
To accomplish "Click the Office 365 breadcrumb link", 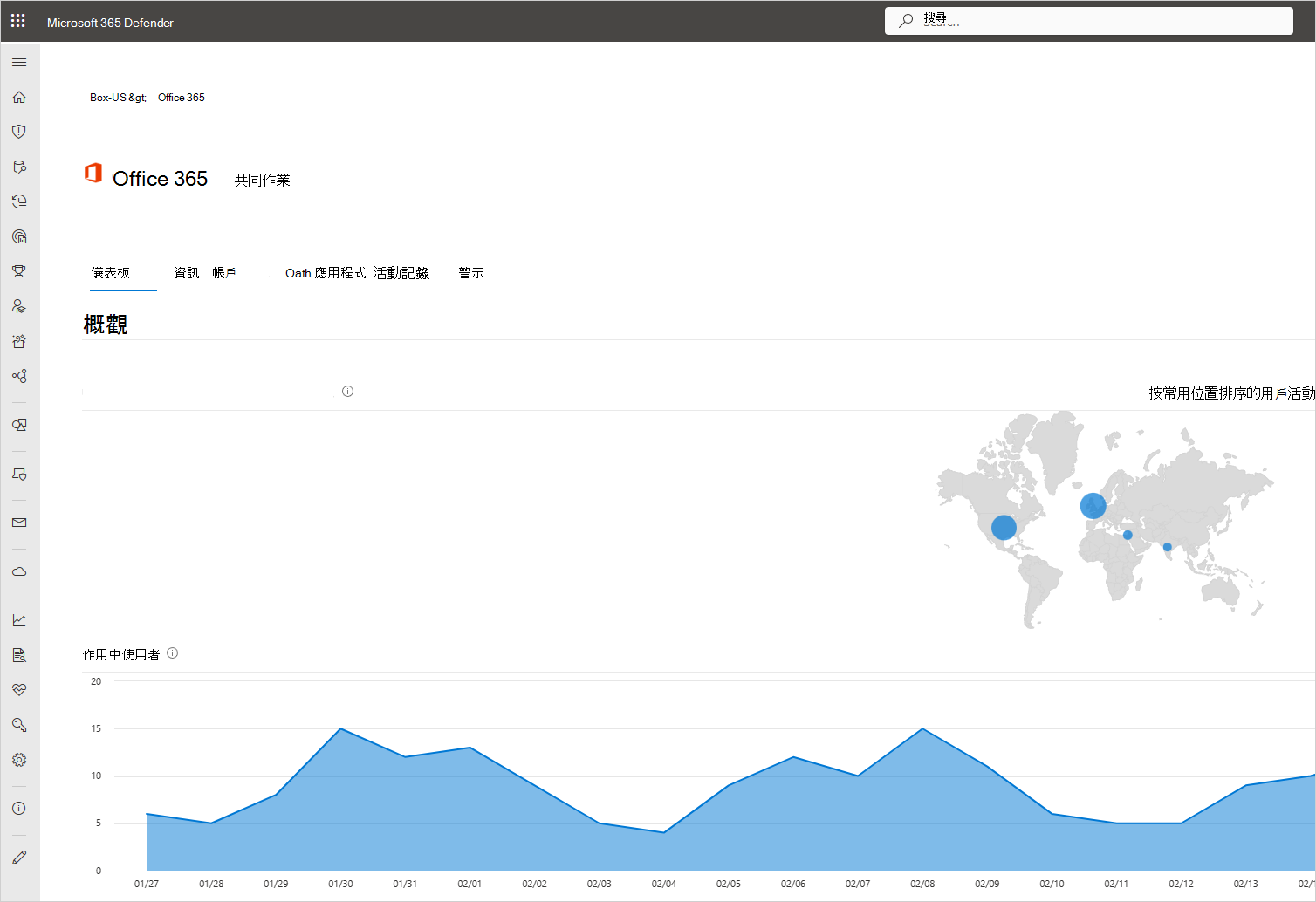I will click(182, 98).
